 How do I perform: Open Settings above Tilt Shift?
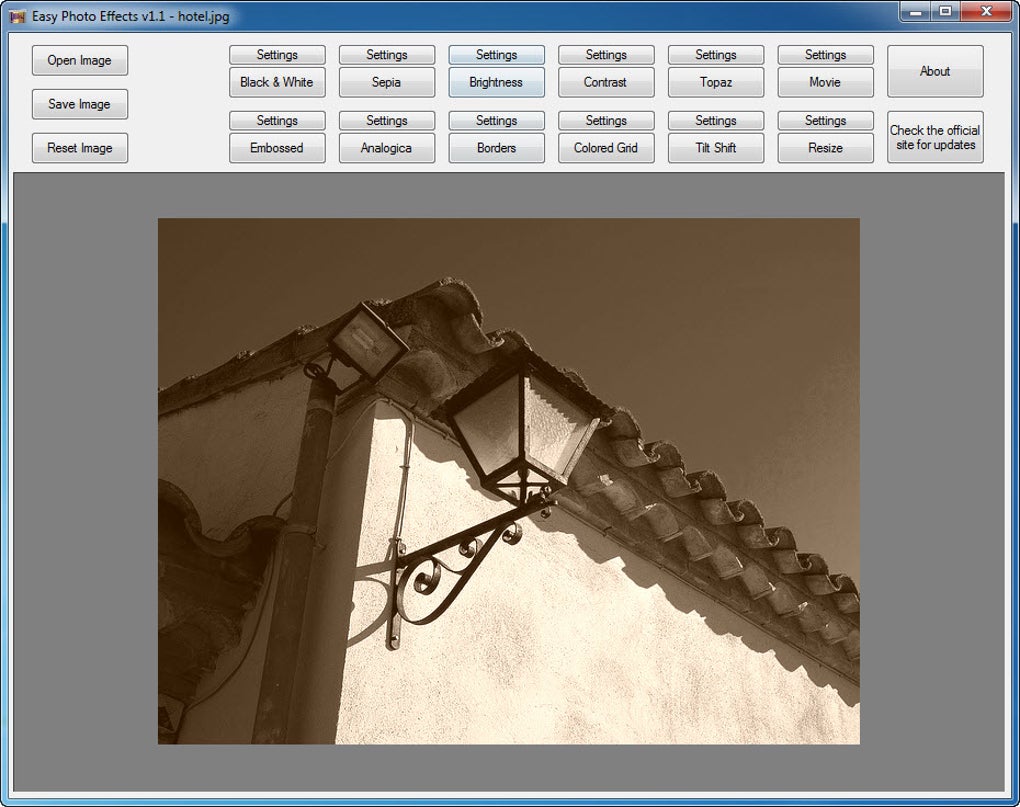click(716, 120)
